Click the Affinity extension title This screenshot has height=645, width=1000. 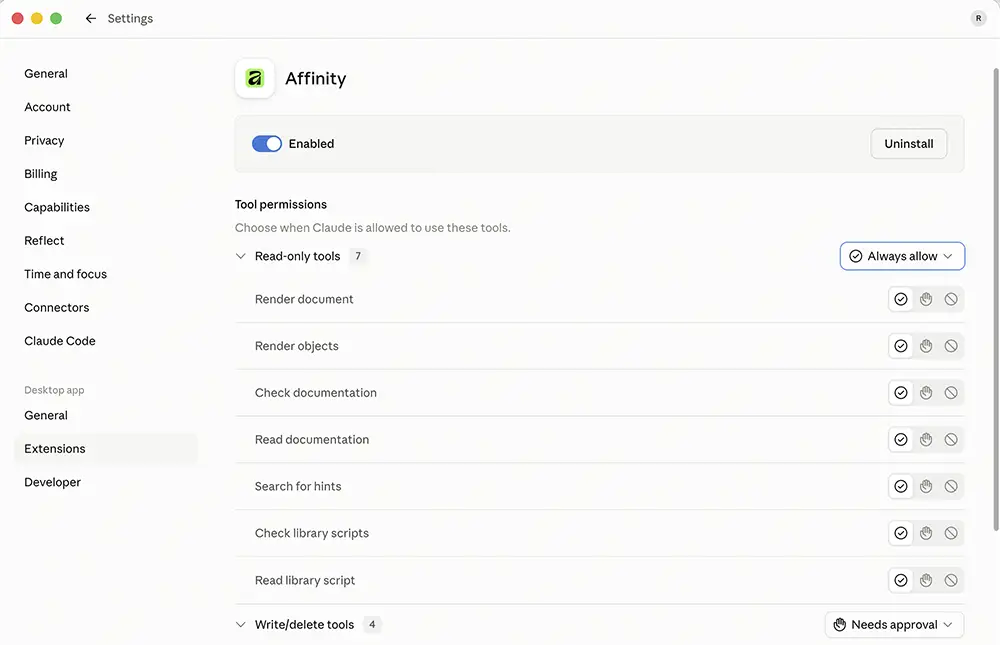tap(316, 78)
